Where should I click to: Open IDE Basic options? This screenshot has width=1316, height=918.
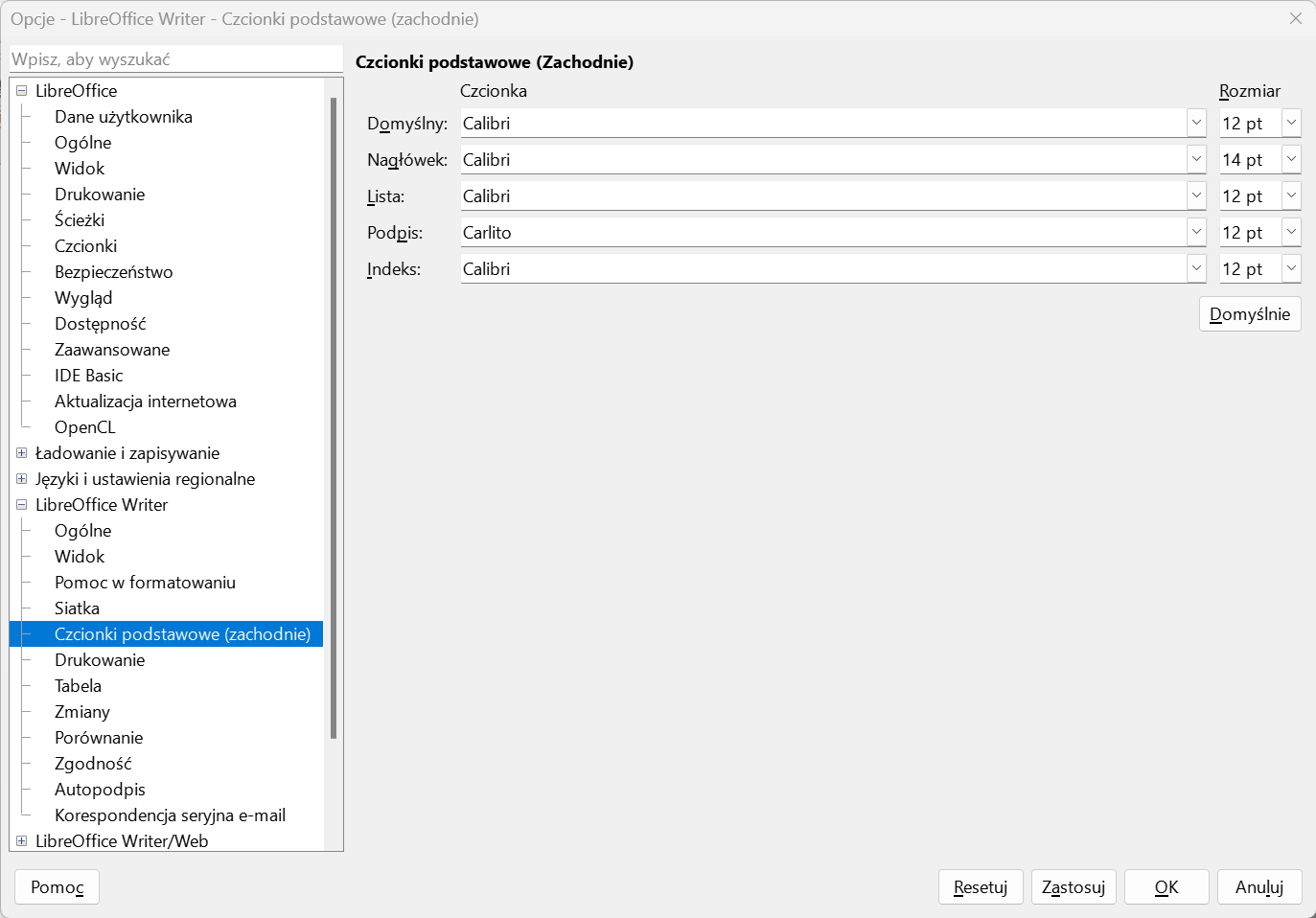pyautogui.click(x=88, y=376)
